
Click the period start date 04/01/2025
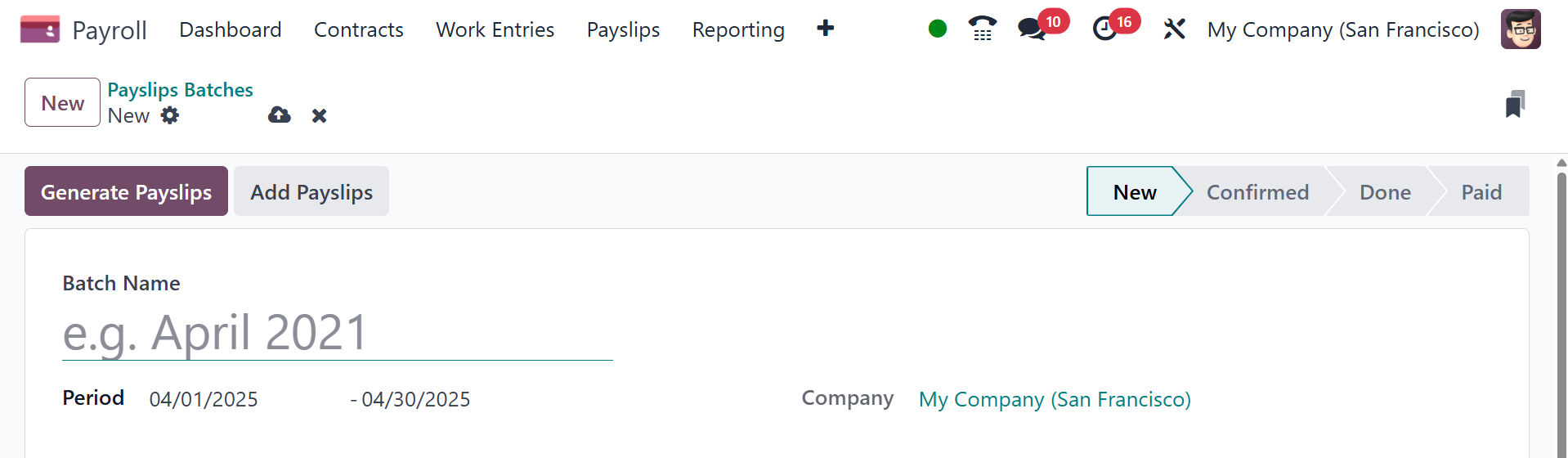[204, 399]
